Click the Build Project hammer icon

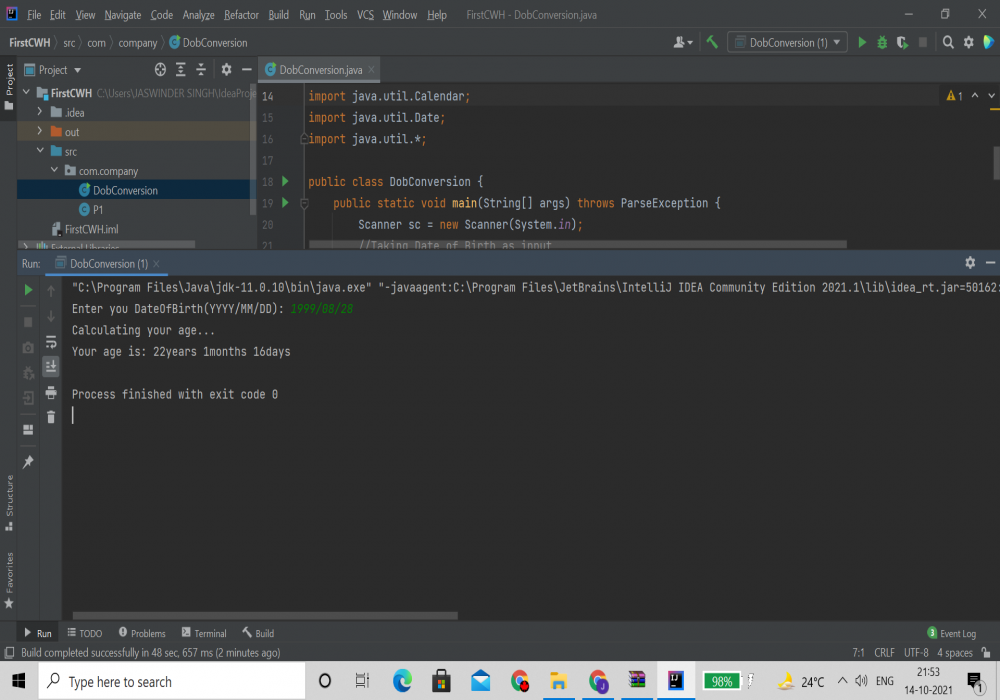pos(712,43)
